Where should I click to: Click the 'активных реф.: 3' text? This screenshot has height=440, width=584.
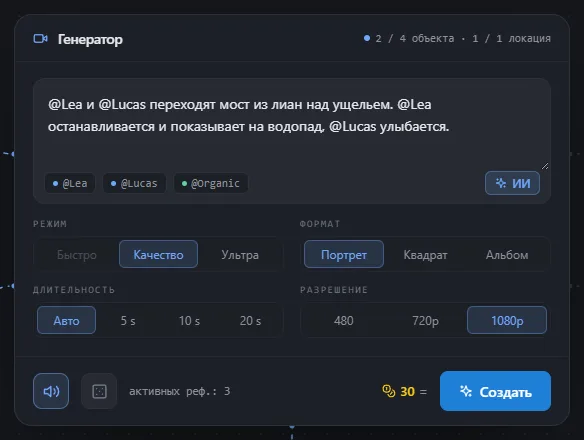180,391
